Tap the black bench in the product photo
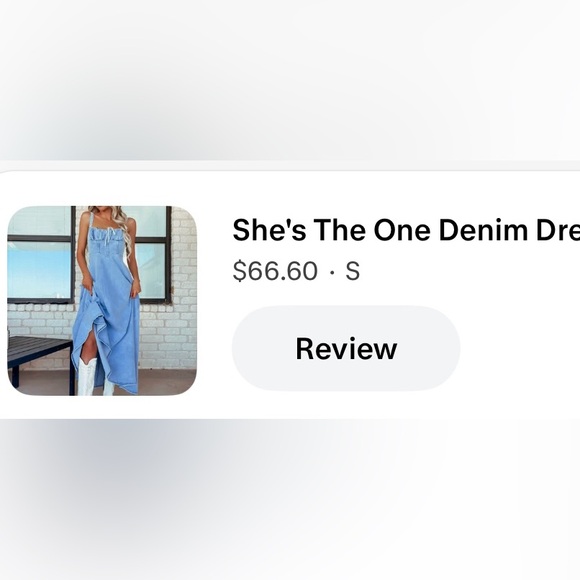Image resolution: width=580 pixels, height=580 pixels. coord(39,357)
